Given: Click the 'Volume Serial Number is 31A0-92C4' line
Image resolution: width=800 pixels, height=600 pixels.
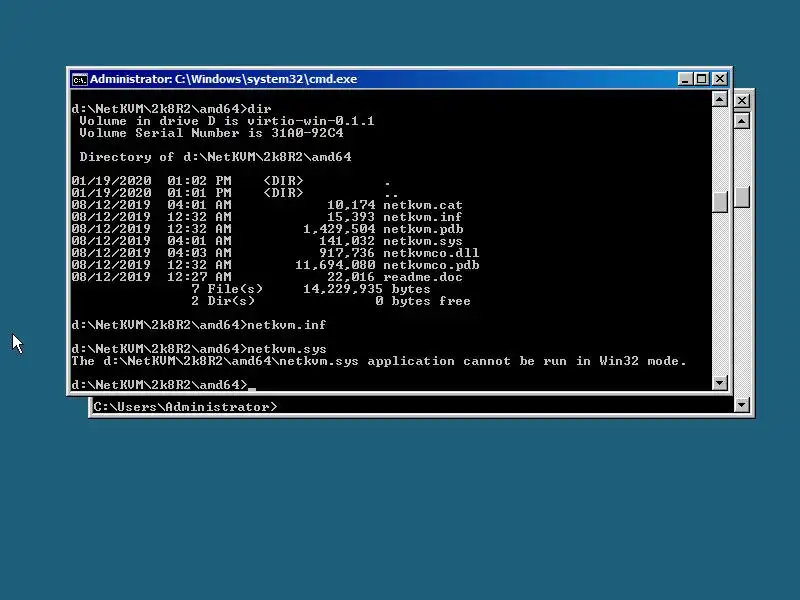Looking at the screenshot, I should click(x=211, y=133).
